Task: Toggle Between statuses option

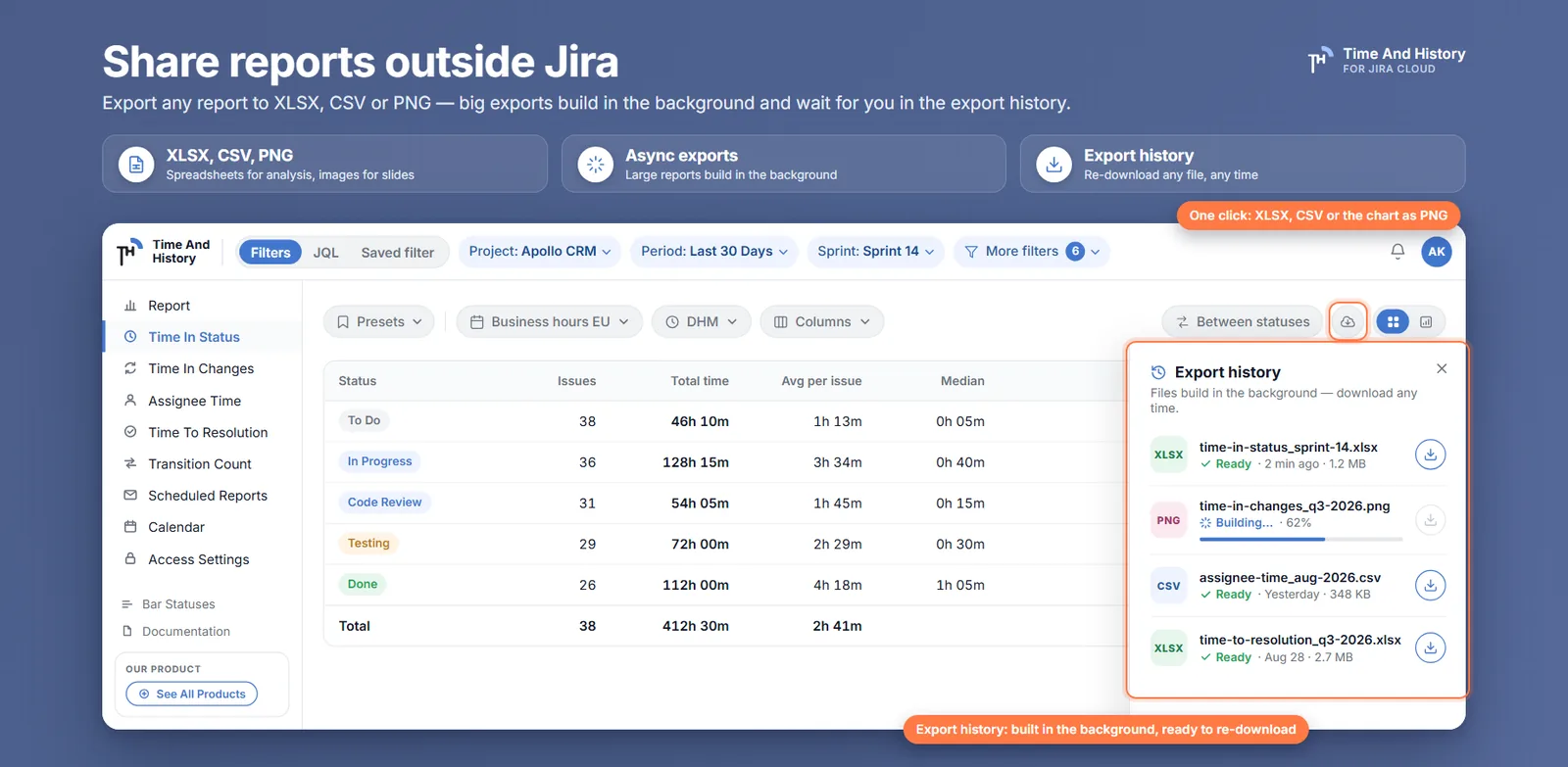Action: (x=1243, y=321)
